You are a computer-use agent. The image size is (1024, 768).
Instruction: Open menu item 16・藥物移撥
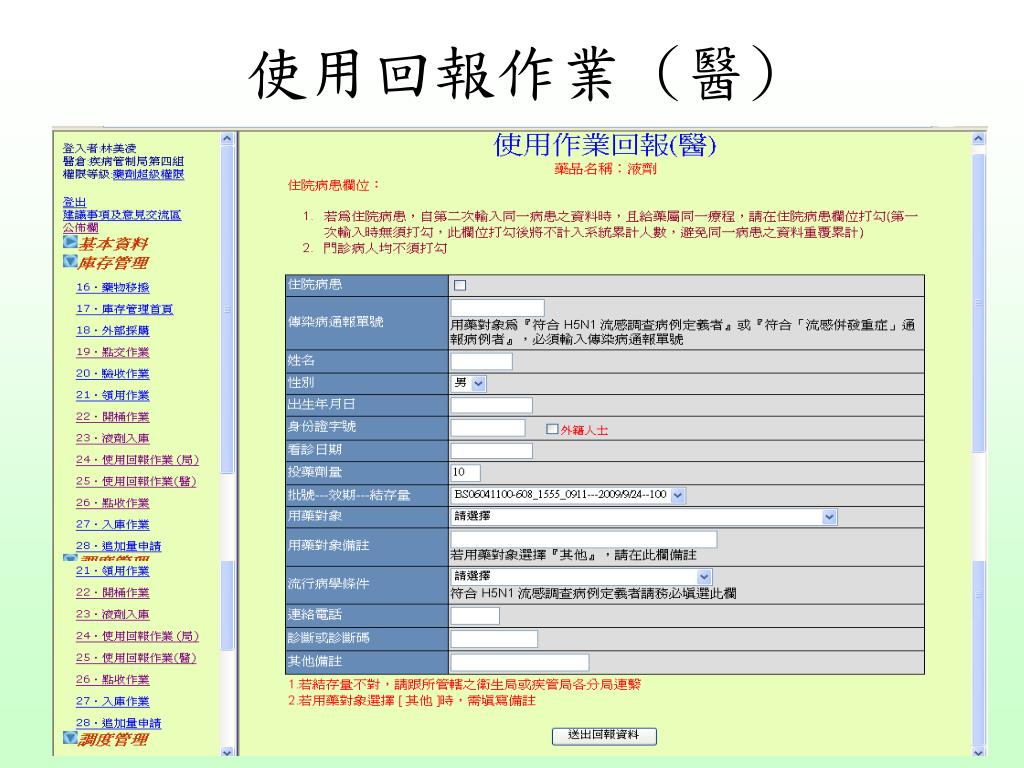tap(112, 287)
